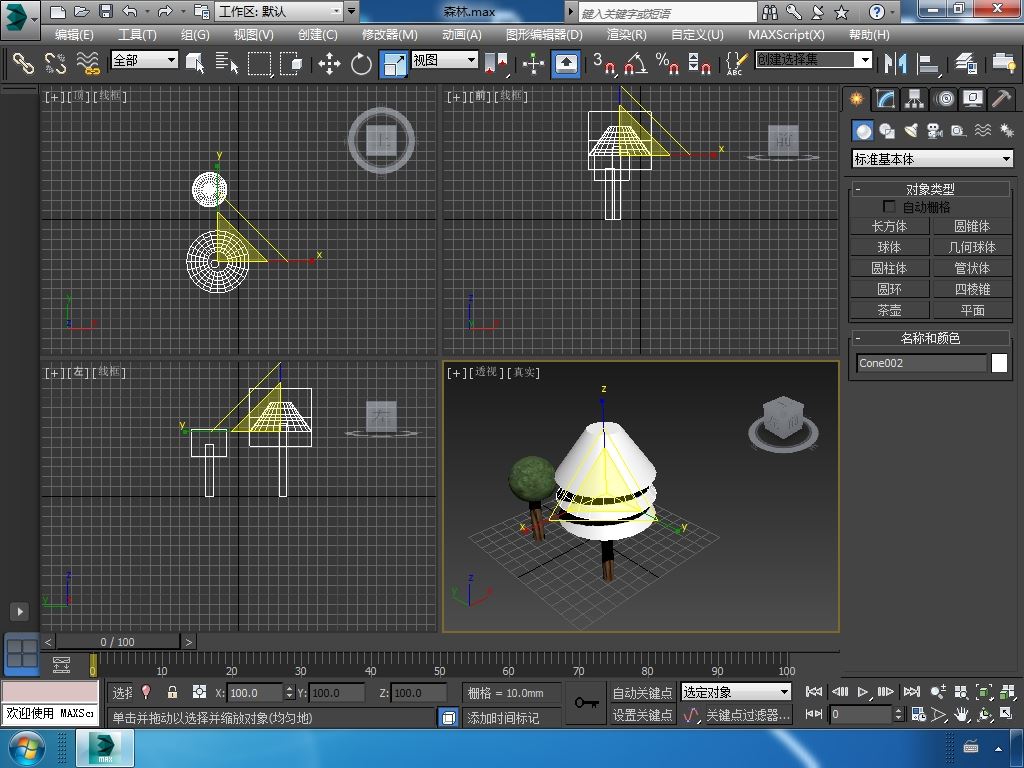The width and height of the screenshot is (1024, 768).
Task: Open the 选定对象 key filter dropdown
Action: [736, 692]
